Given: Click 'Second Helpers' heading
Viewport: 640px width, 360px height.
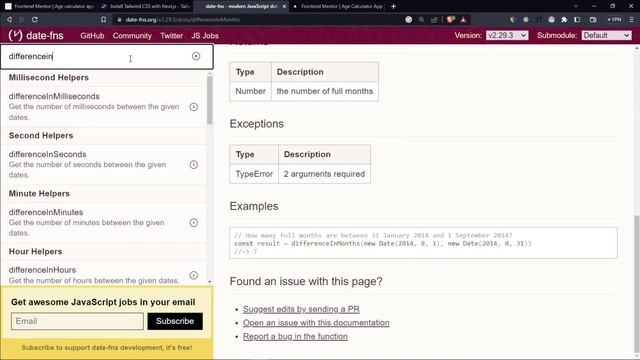Looking at the screenshot, I should tap(41, 136).
